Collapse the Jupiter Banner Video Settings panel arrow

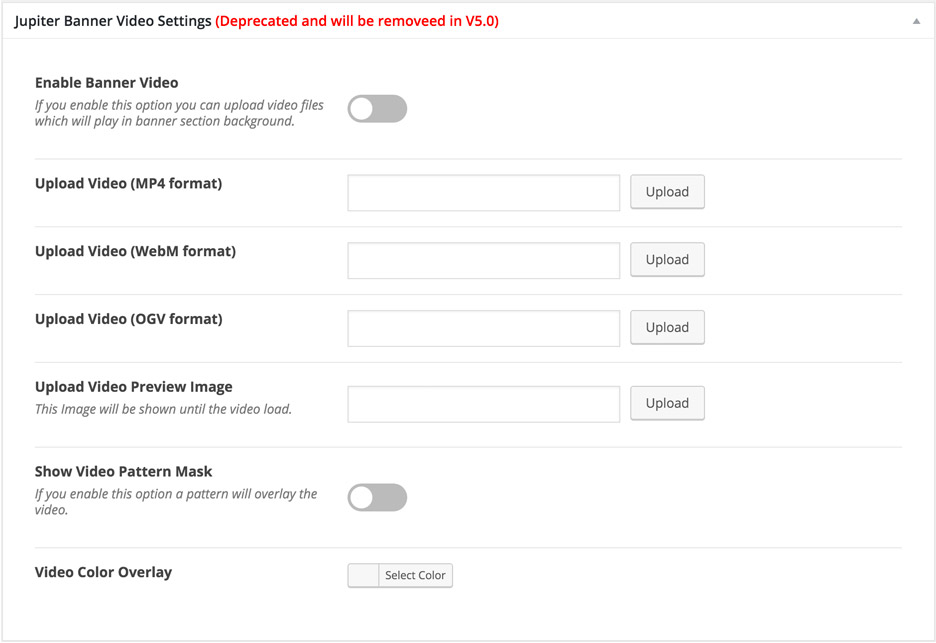click(916, 21)
